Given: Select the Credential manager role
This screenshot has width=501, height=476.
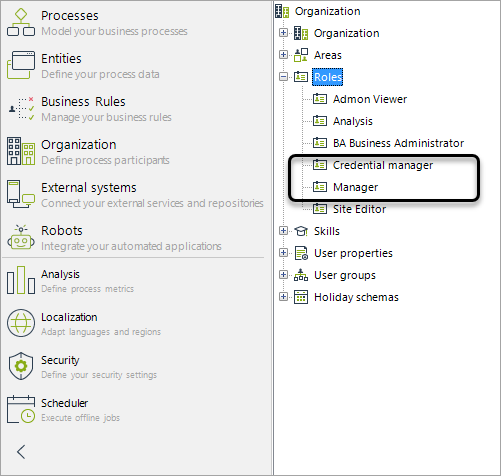Looking at the screenshot, I should pos(383,165).
